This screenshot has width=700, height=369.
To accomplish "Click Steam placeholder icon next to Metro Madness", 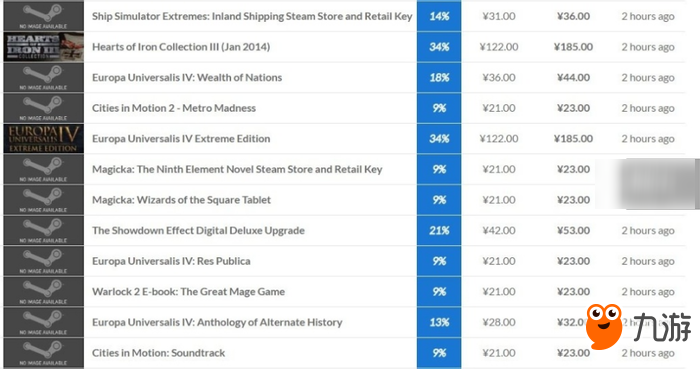I will click(x=43, y=108).
